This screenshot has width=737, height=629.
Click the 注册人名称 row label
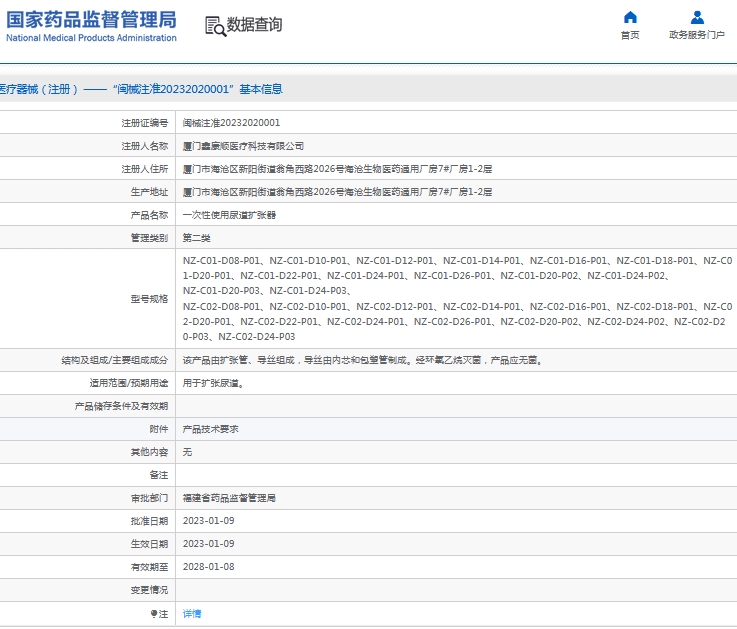point(145,146)
